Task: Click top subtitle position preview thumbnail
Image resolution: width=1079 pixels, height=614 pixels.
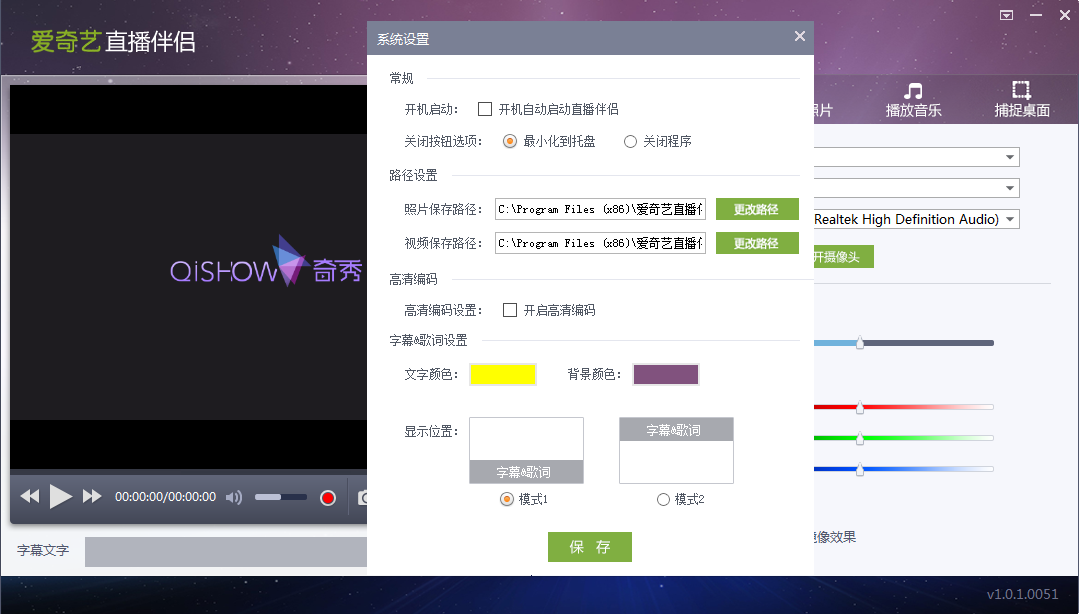Action: tap(676, 450)
